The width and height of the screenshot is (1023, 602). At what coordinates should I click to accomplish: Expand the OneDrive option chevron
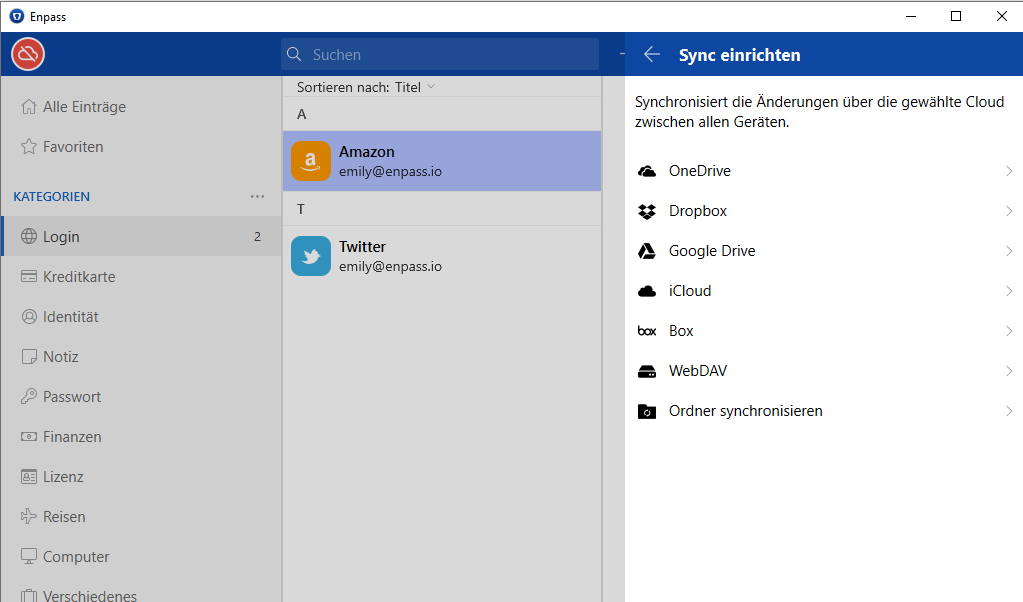pyautogui.click(x=1009, y=171)
